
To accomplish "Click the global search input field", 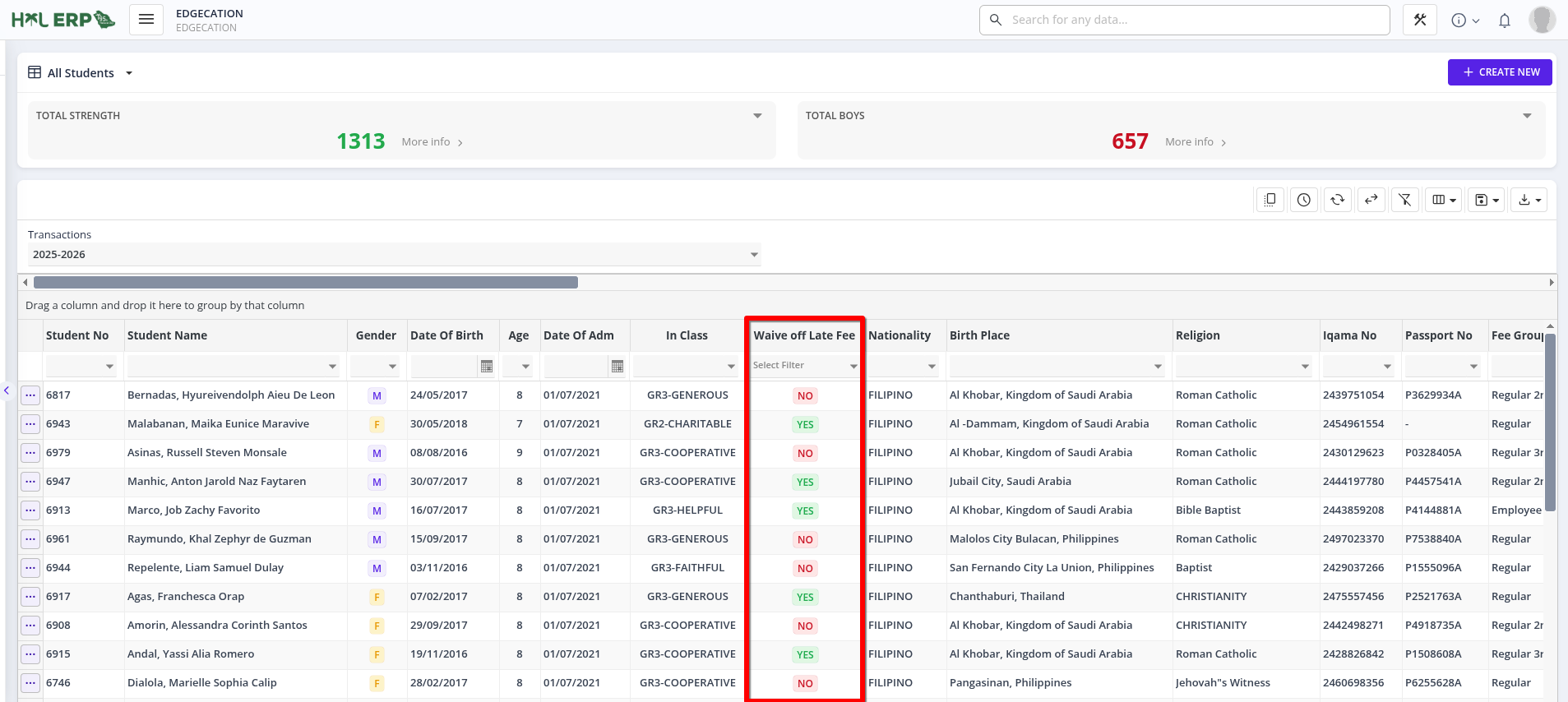I will click(1184, 20).
